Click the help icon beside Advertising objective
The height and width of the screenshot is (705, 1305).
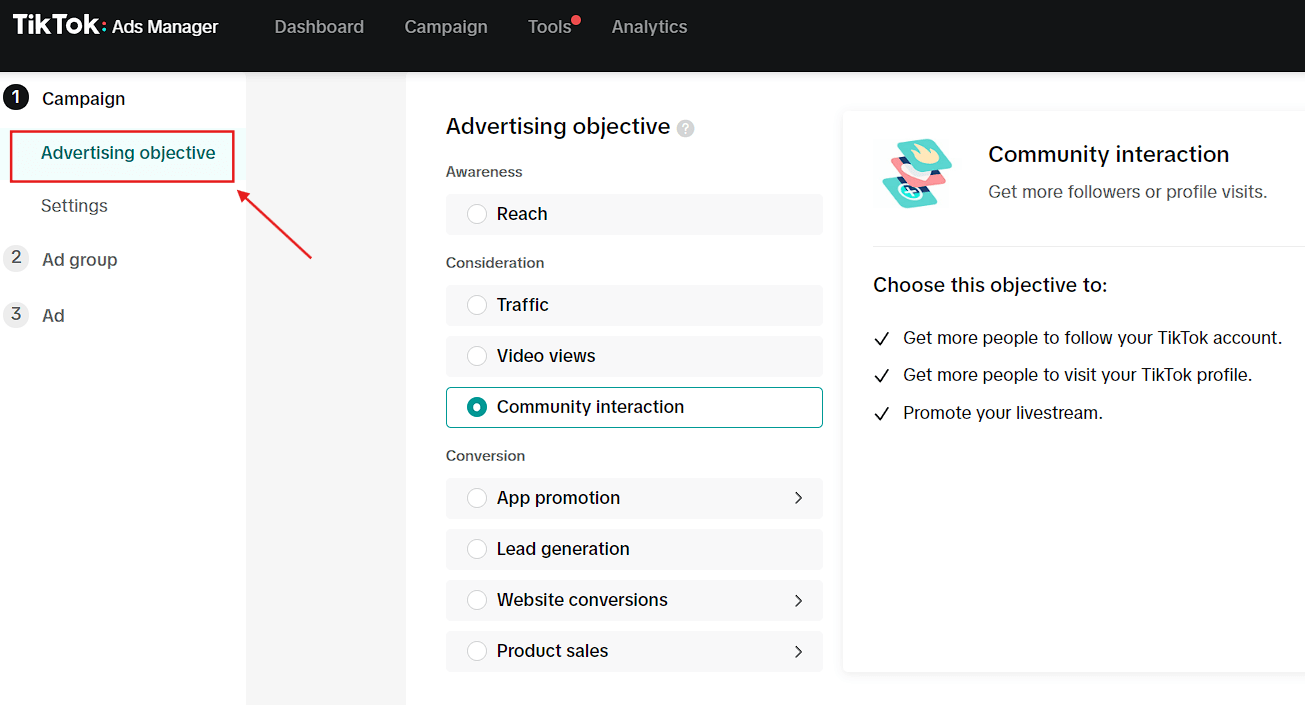tap(685, 128)
